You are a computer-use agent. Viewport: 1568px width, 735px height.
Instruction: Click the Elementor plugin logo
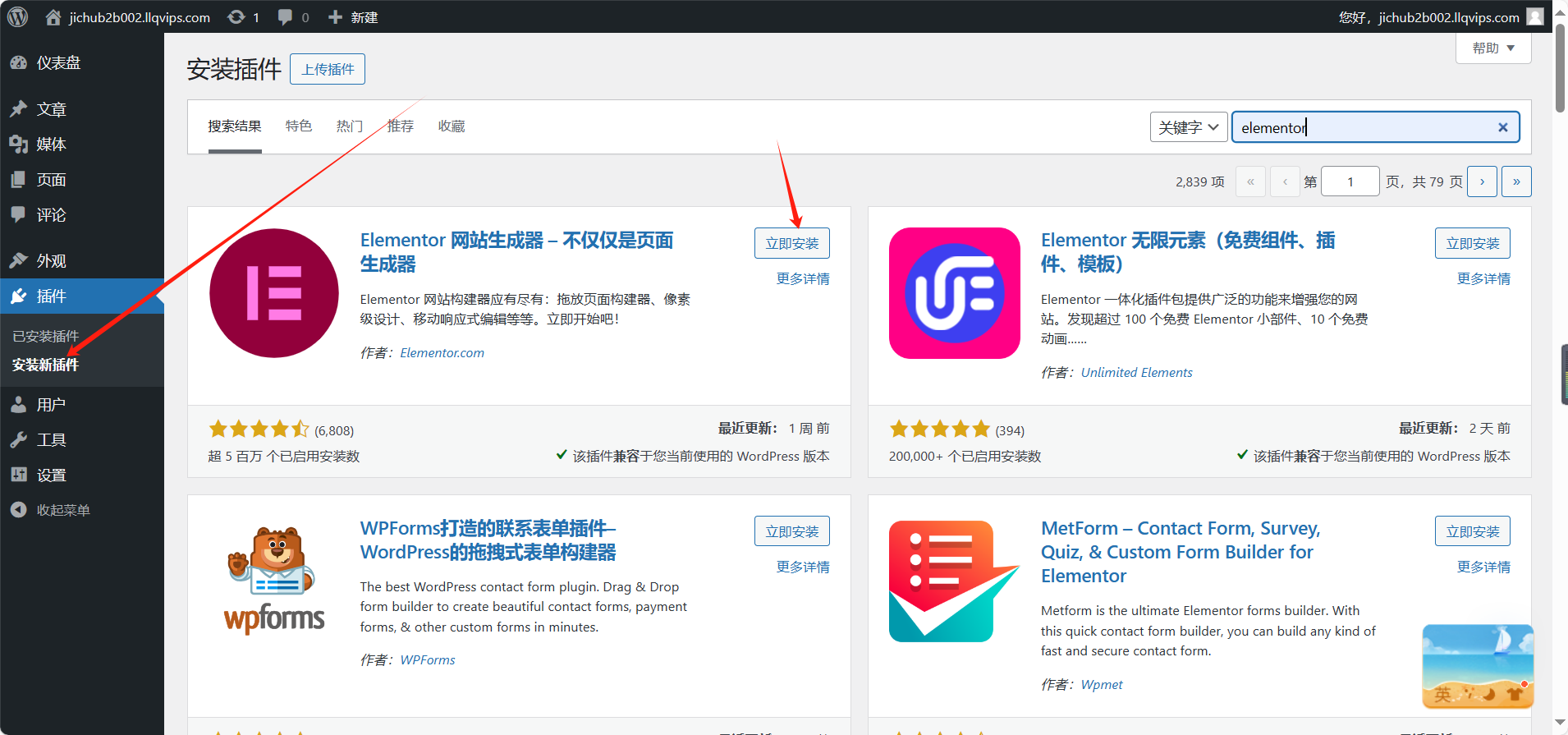click(274, 293)
